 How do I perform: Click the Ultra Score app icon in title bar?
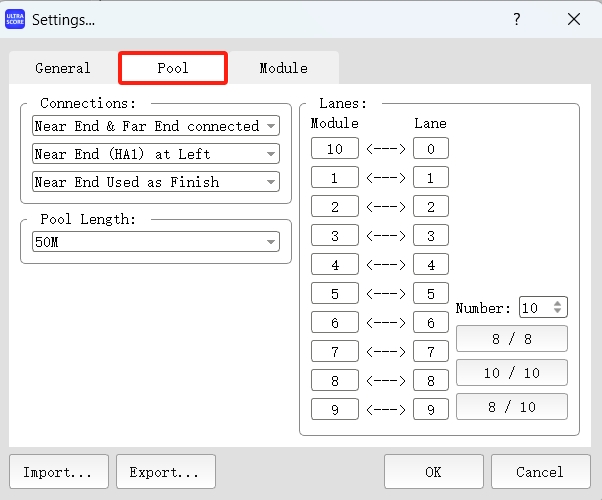click(16, 19)
